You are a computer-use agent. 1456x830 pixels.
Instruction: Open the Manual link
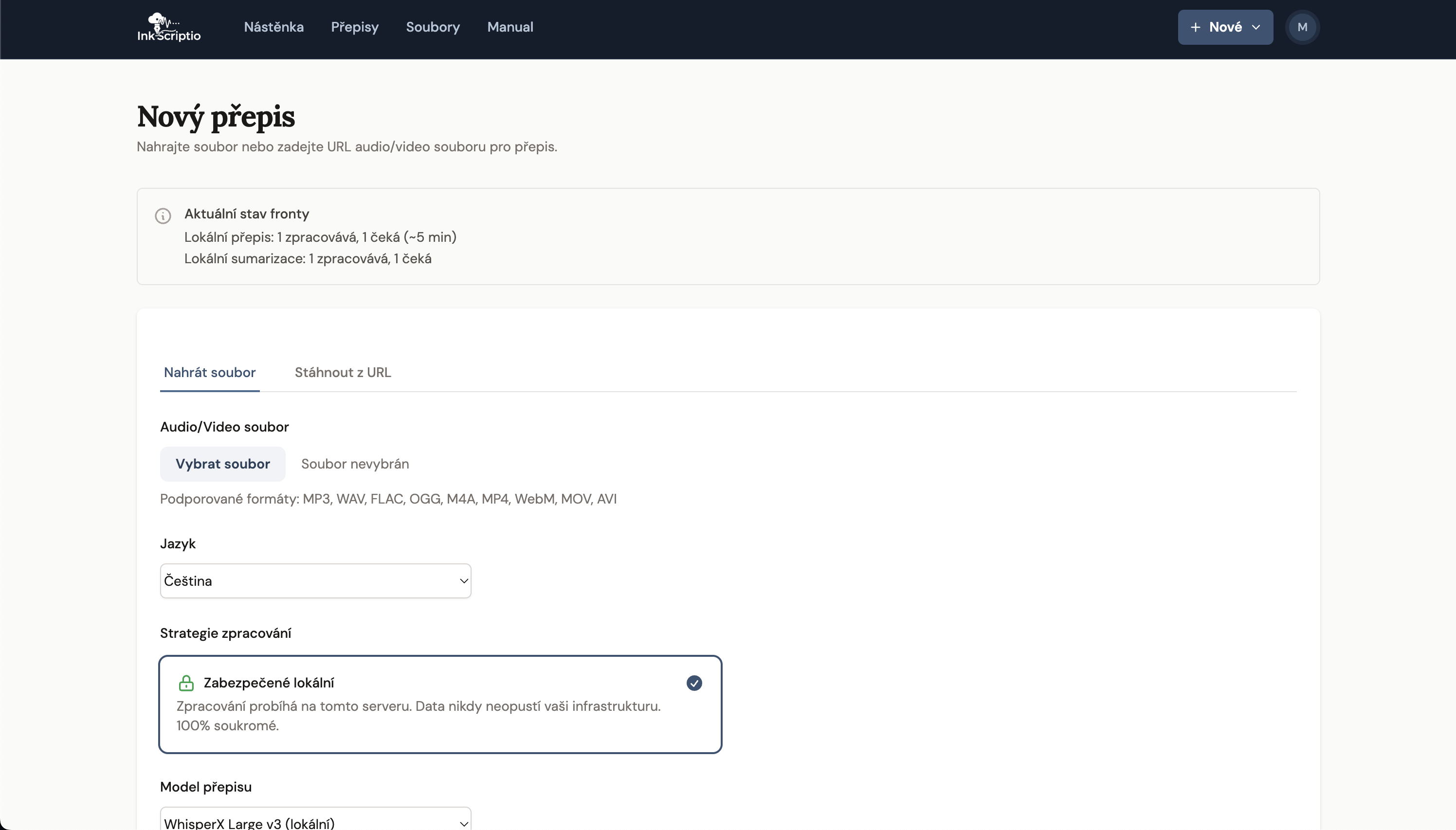[510, 27]
